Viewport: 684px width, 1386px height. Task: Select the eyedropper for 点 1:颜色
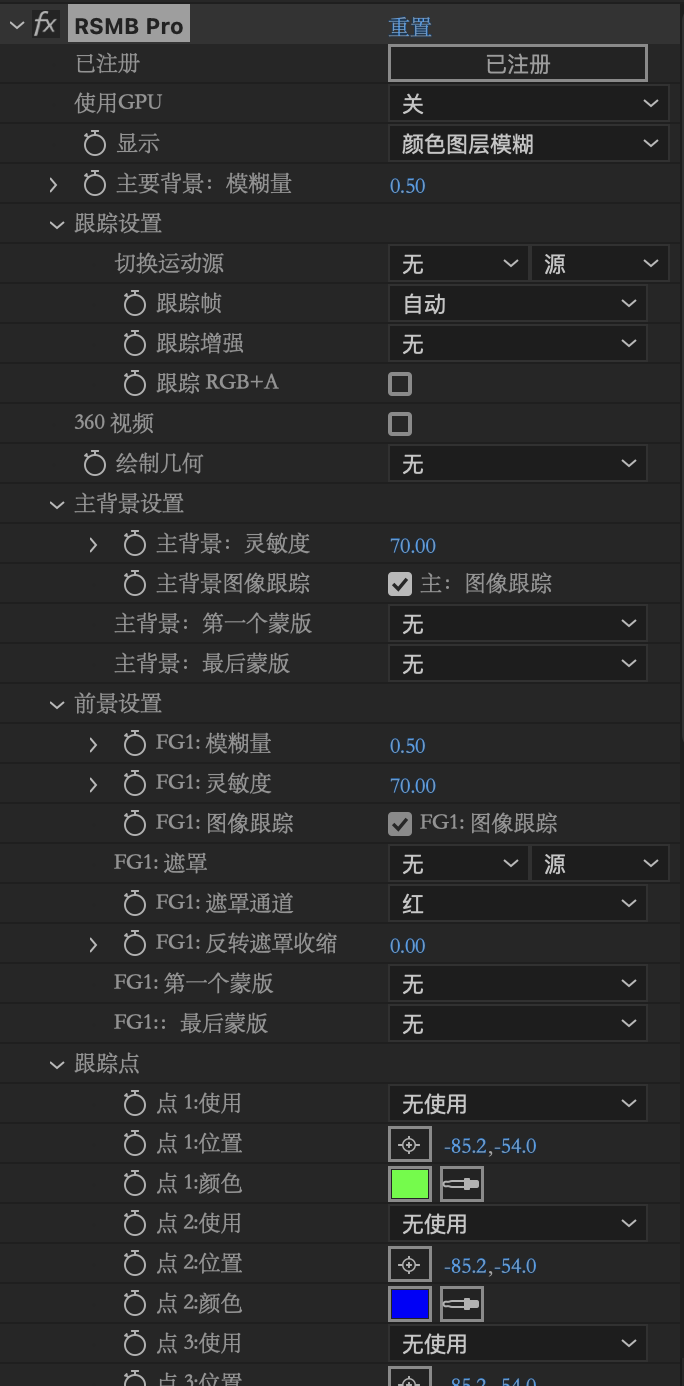(461, 1184)
